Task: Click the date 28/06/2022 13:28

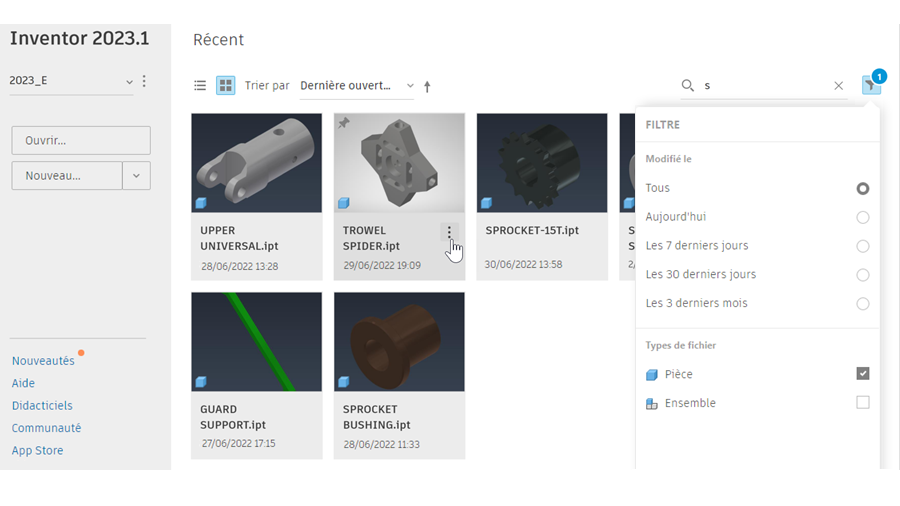Action: click(x=239, y=266)
